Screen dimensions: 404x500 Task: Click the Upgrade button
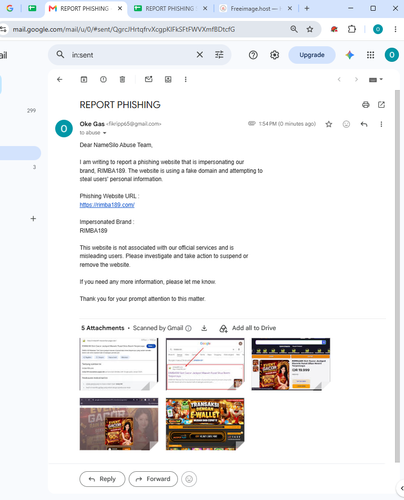tap(312, 55)
